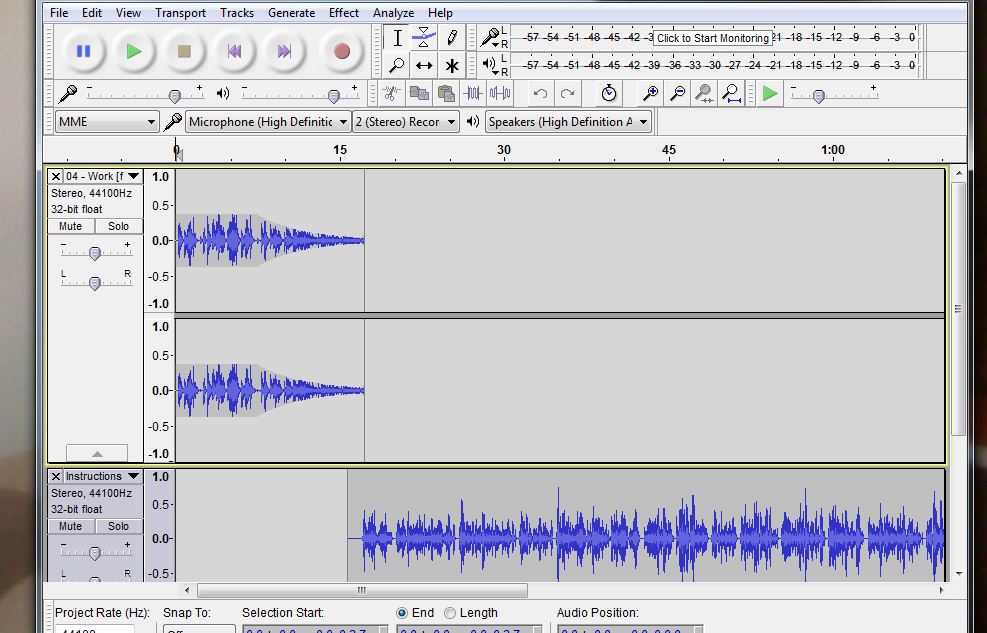This screenshot has width=987, height=633.
Task: Click the Undo arrow icon
Action: click(540, 94)
